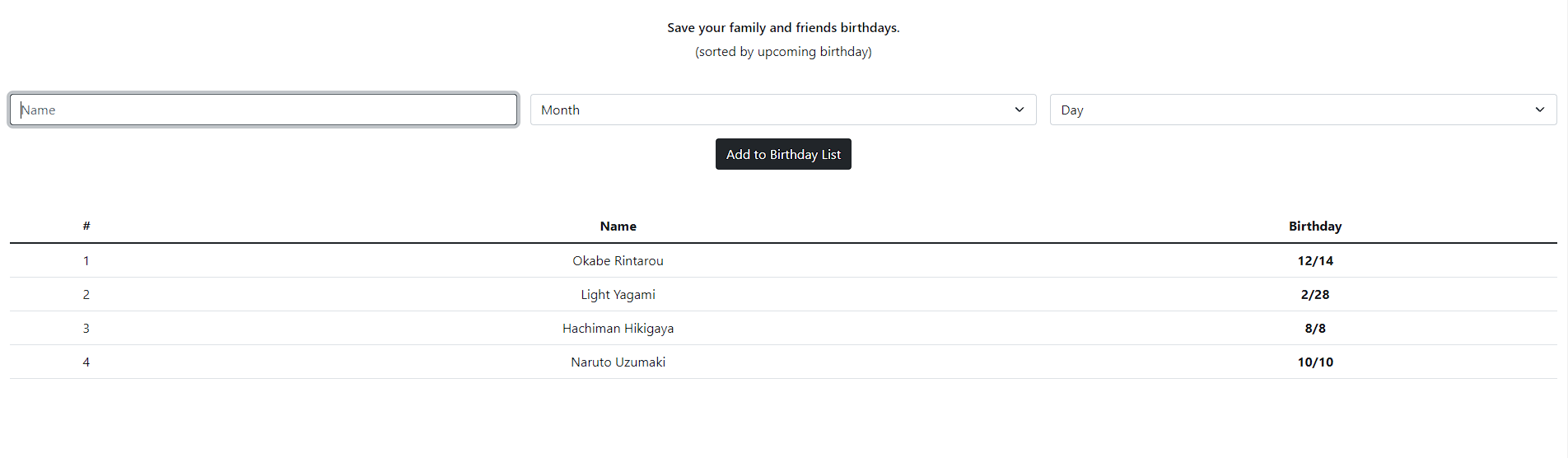Select the Okabe Rintarou name cell
This screenshot has height=458, width=1568.
pos(618,260)
